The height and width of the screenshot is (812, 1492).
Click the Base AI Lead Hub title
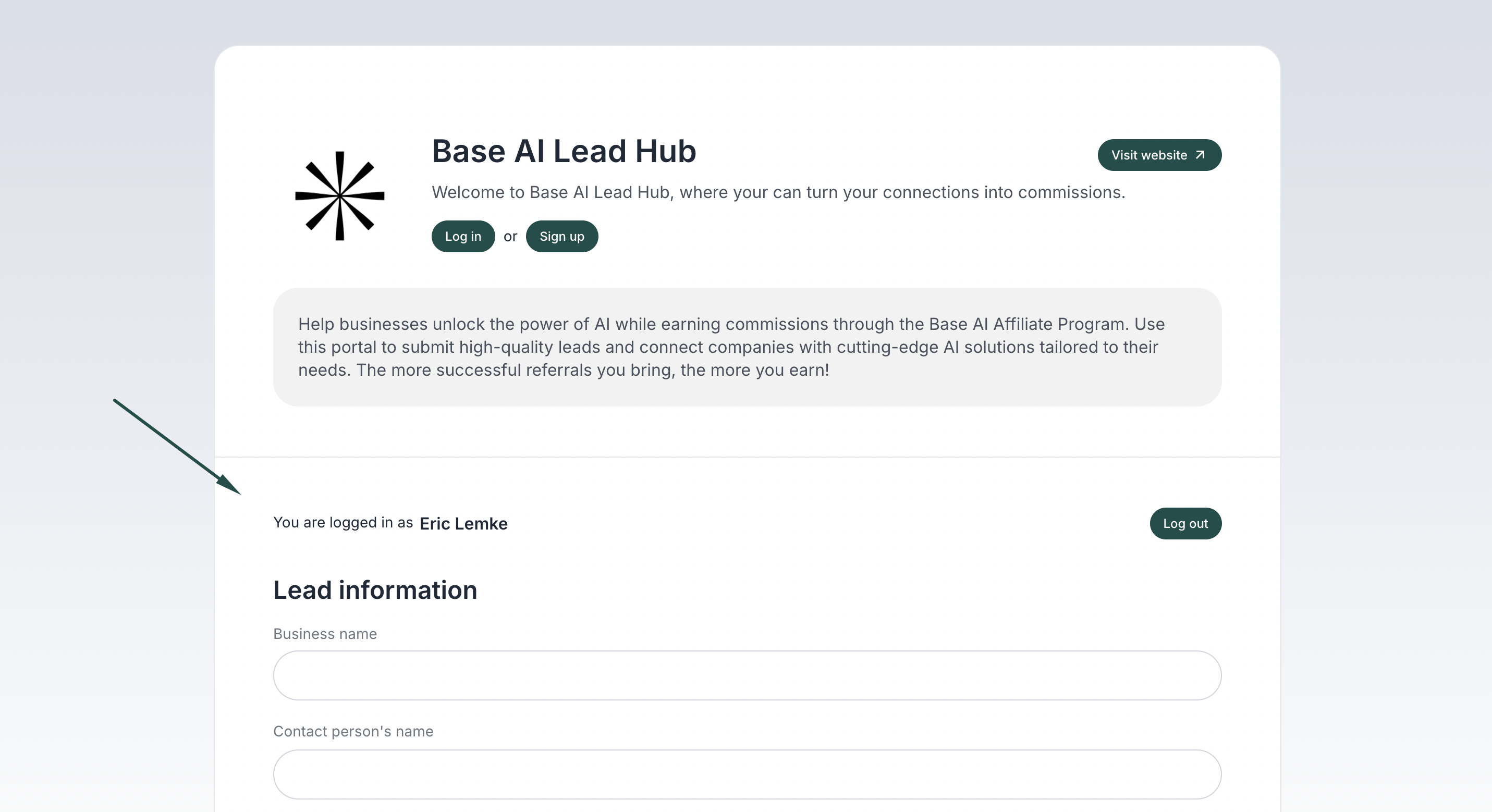click(x=564, y=151)
